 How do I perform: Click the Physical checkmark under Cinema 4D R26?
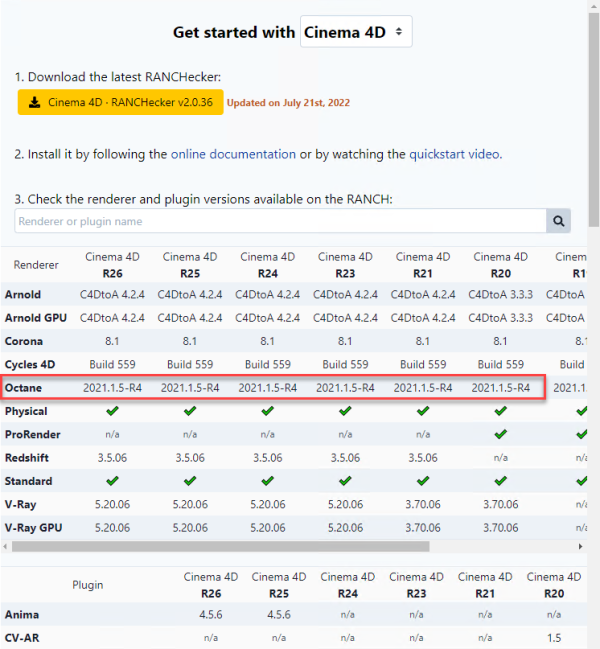point(111,411)
